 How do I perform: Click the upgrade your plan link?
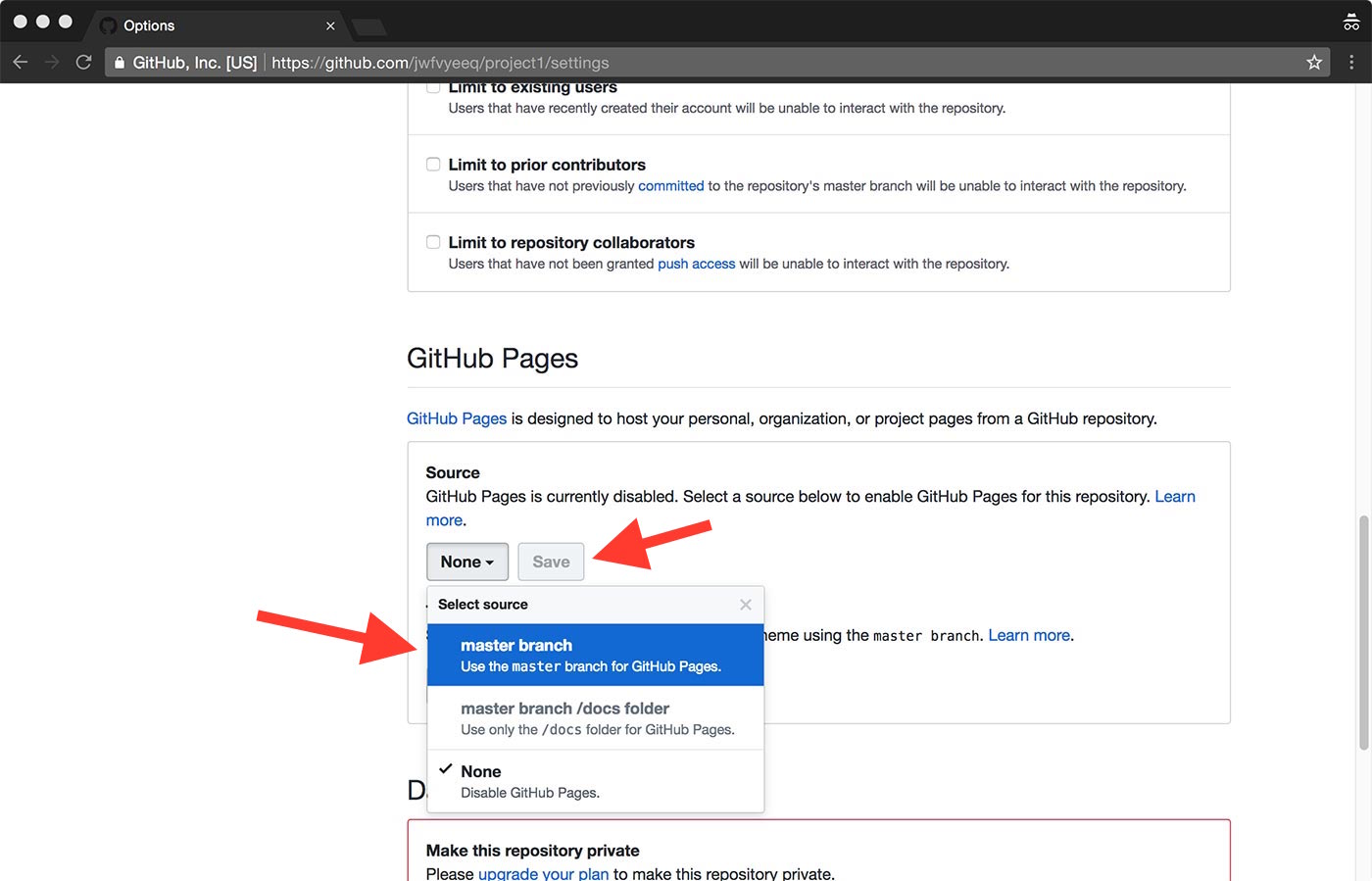click(x=543, y=873)
